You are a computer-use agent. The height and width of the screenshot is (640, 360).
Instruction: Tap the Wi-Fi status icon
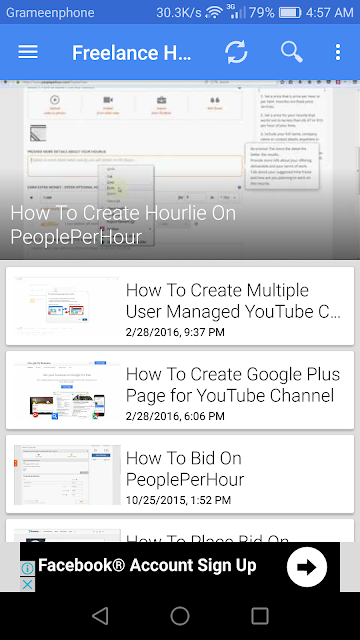coord(213,12)
